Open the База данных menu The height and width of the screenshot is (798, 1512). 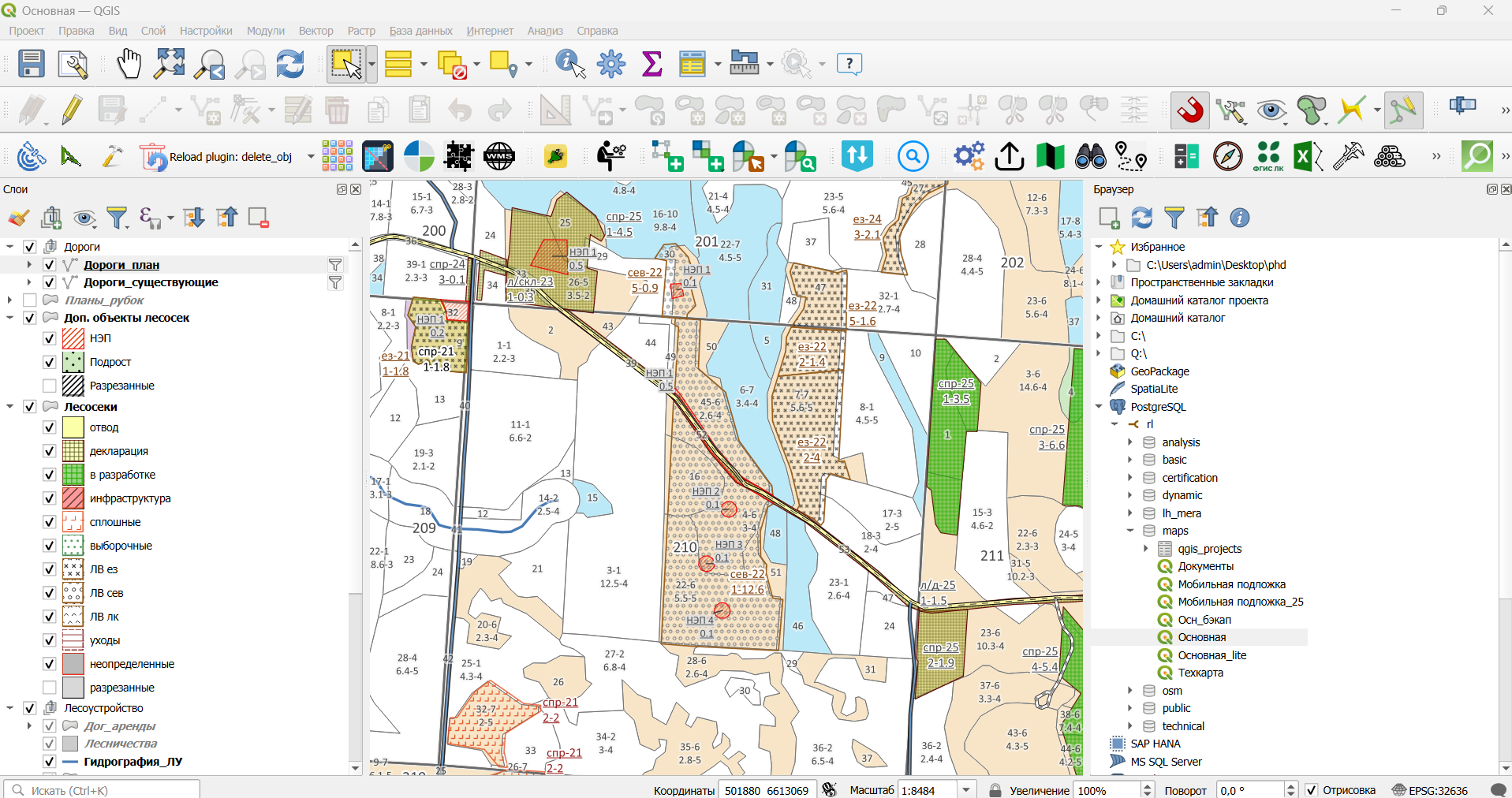(x=421, y=31)
